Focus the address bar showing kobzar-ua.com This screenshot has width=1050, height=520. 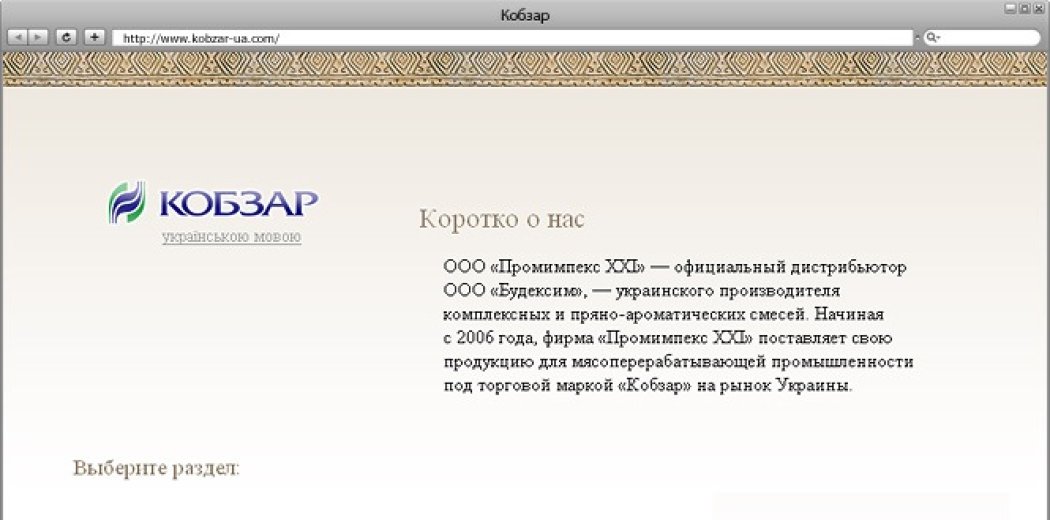click(x=512, y=38)
